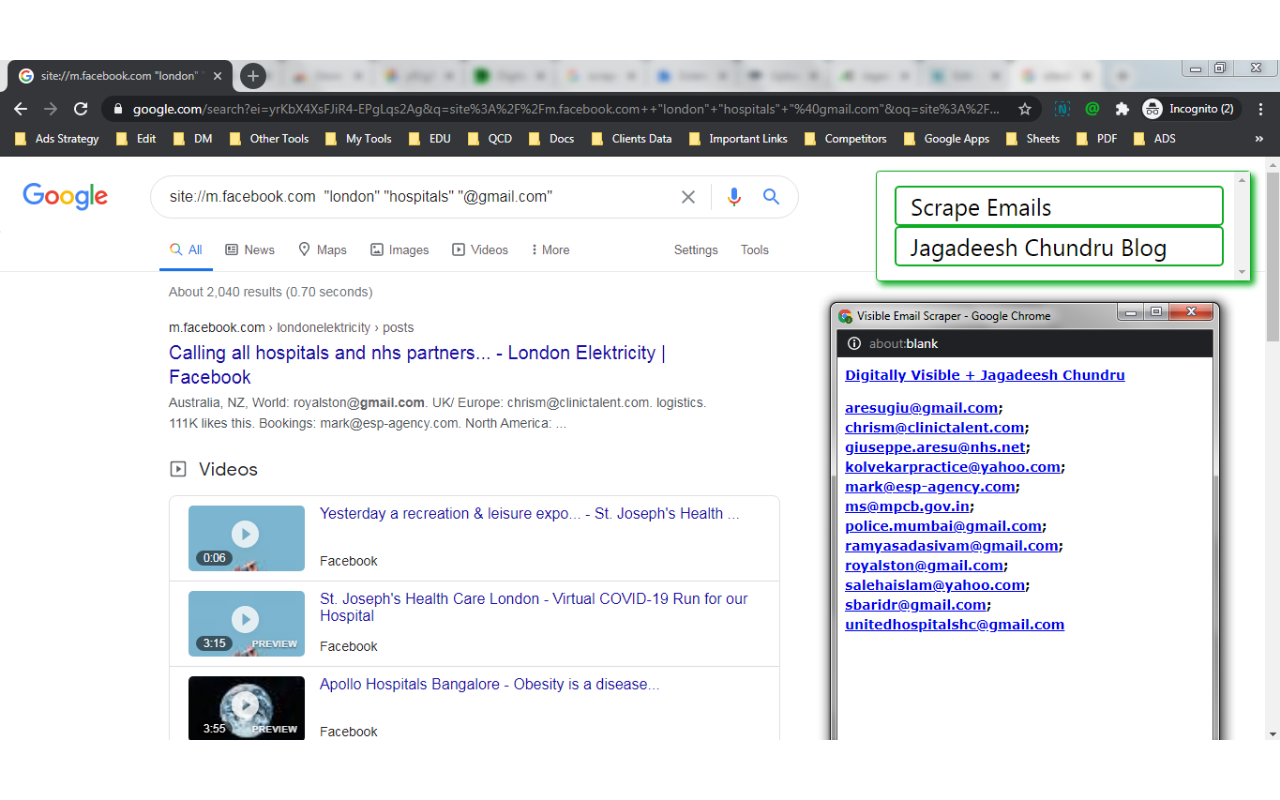Select the All results tab
The image size is (1280, 800).
(186, 250)
